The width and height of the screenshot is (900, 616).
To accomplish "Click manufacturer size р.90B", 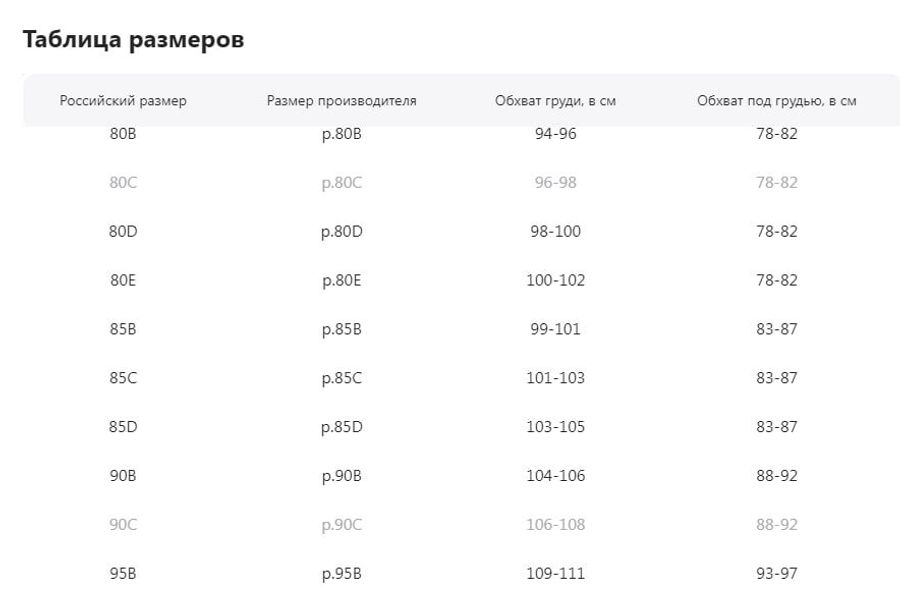I will (x=342, y=476).
